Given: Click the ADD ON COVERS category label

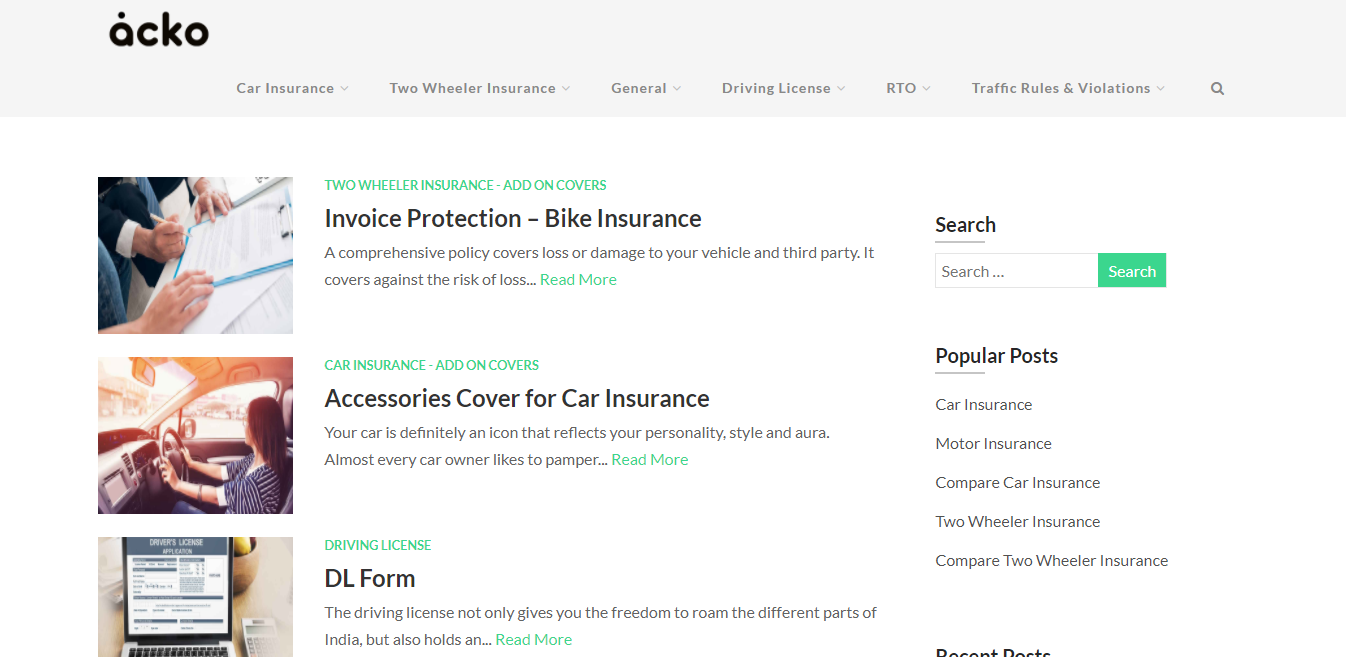Looking at the screenshot, I should click(x=555, y=185).
